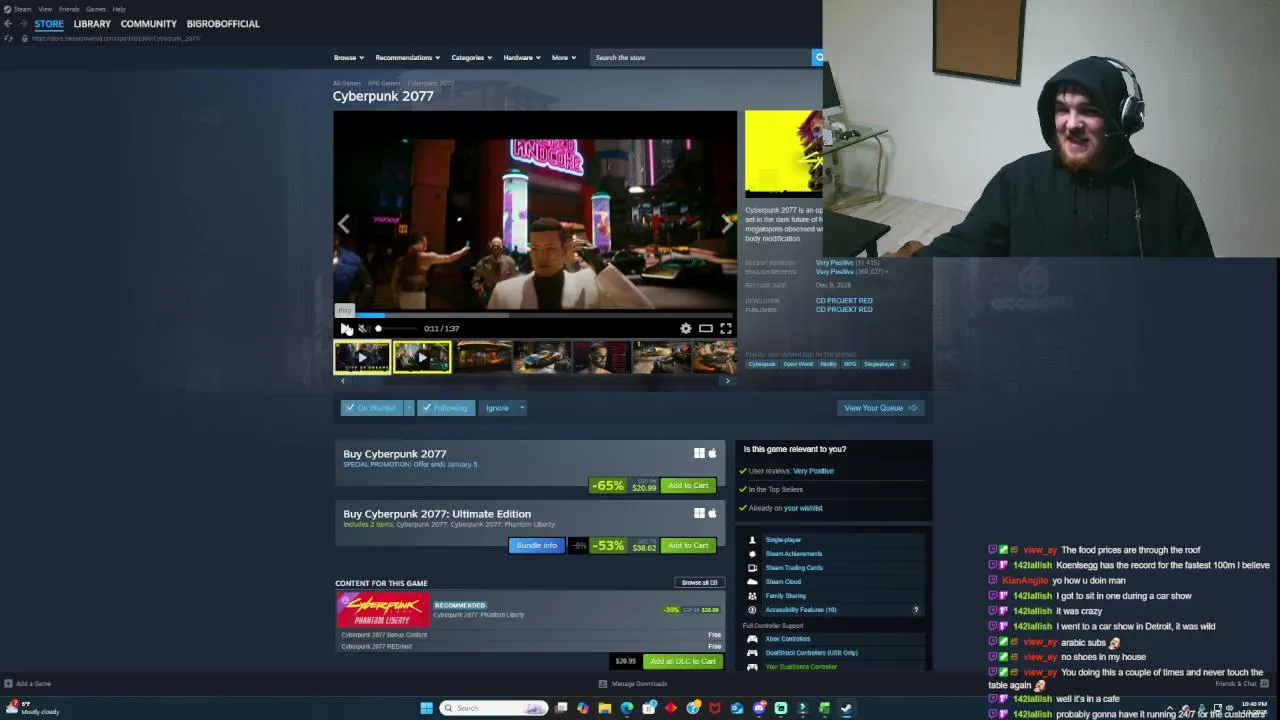This screenshot has width=1280, height=720.
Task: Click View Your Queue button
Action: [x=880, y=407]
